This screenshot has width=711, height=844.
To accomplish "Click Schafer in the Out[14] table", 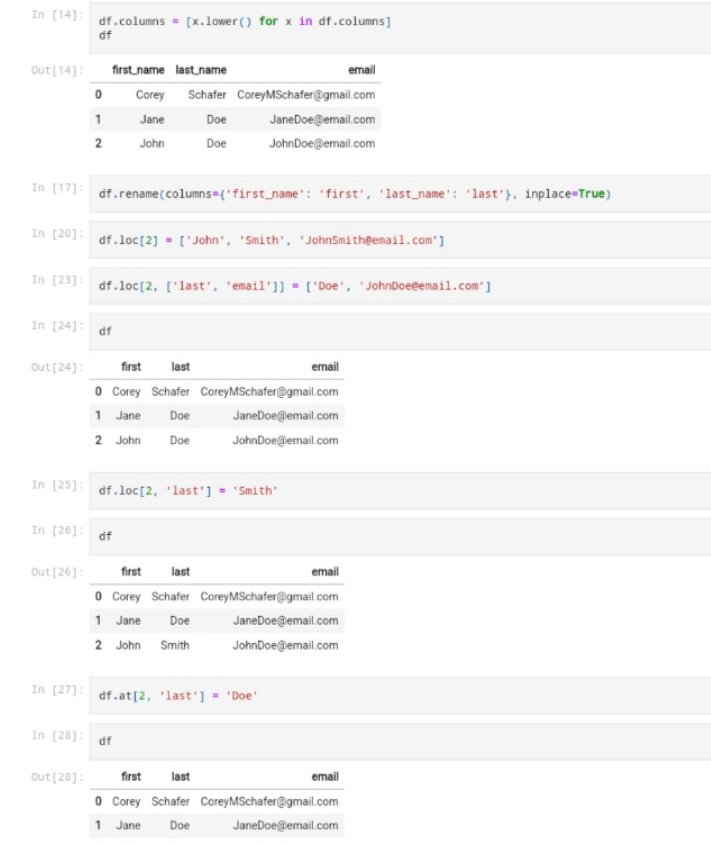I will click(207, 95).
